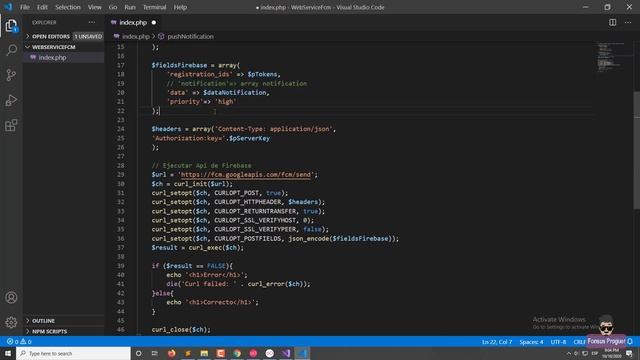Open the View menu
The height and width of the screenshot is (360, 640).
(94, 7)
